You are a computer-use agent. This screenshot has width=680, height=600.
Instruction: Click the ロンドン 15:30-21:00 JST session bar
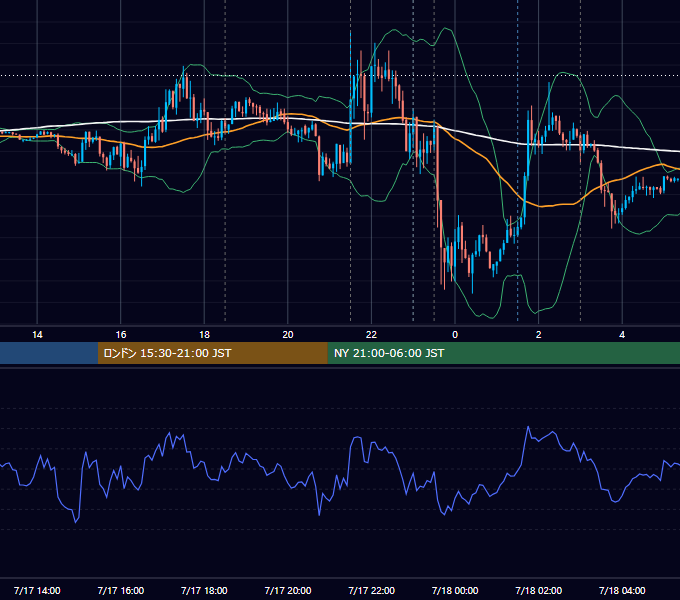pyautogui.click(x=212, y=353)
